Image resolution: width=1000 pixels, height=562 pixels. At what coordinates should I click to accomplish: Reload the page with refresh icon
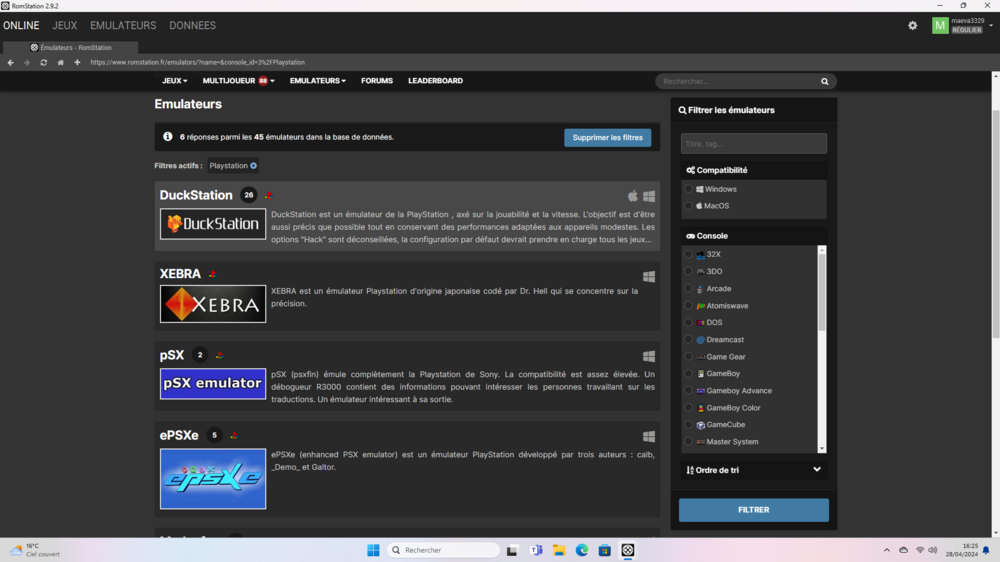[43, 62]
